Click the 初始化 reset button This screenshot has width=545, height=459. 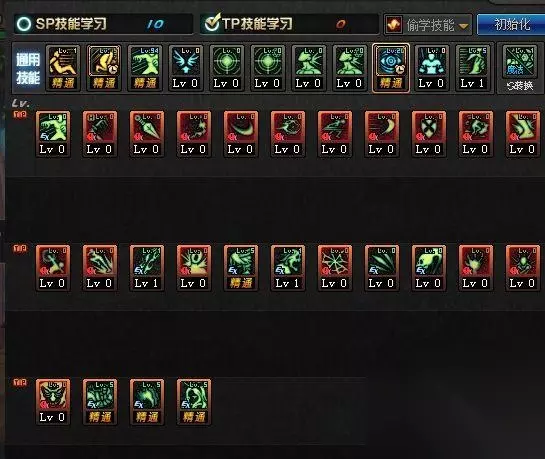[x=511, y=25]
